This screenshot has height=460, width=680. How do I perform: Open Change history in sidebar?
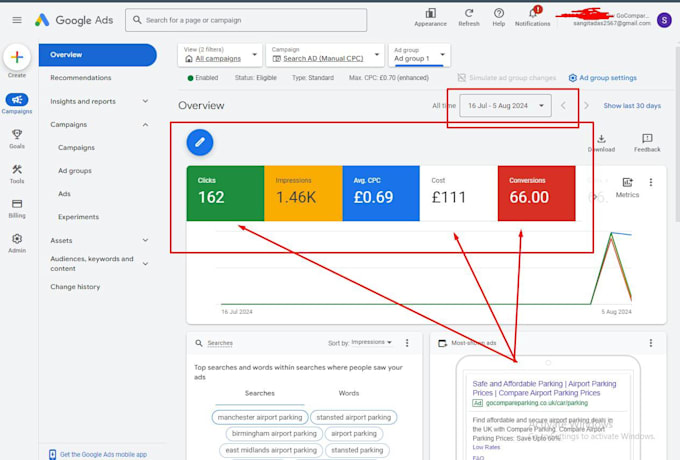(x=75, y=287)
